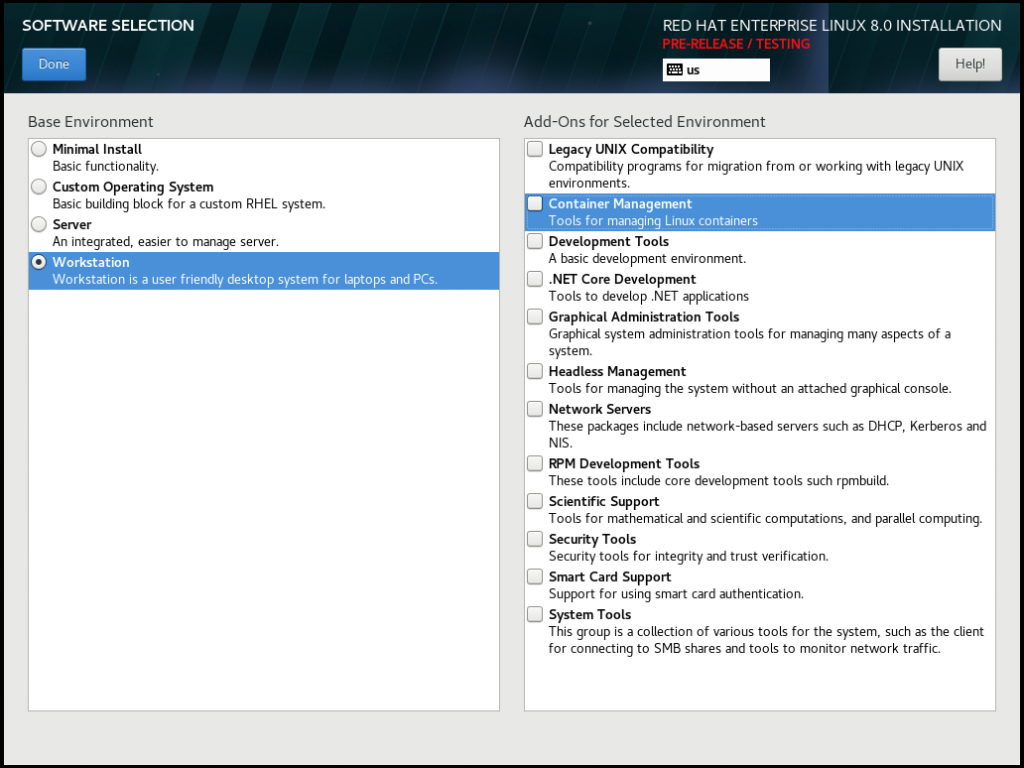
Task: Click the 'Development Tools' title
Action: 609,242
